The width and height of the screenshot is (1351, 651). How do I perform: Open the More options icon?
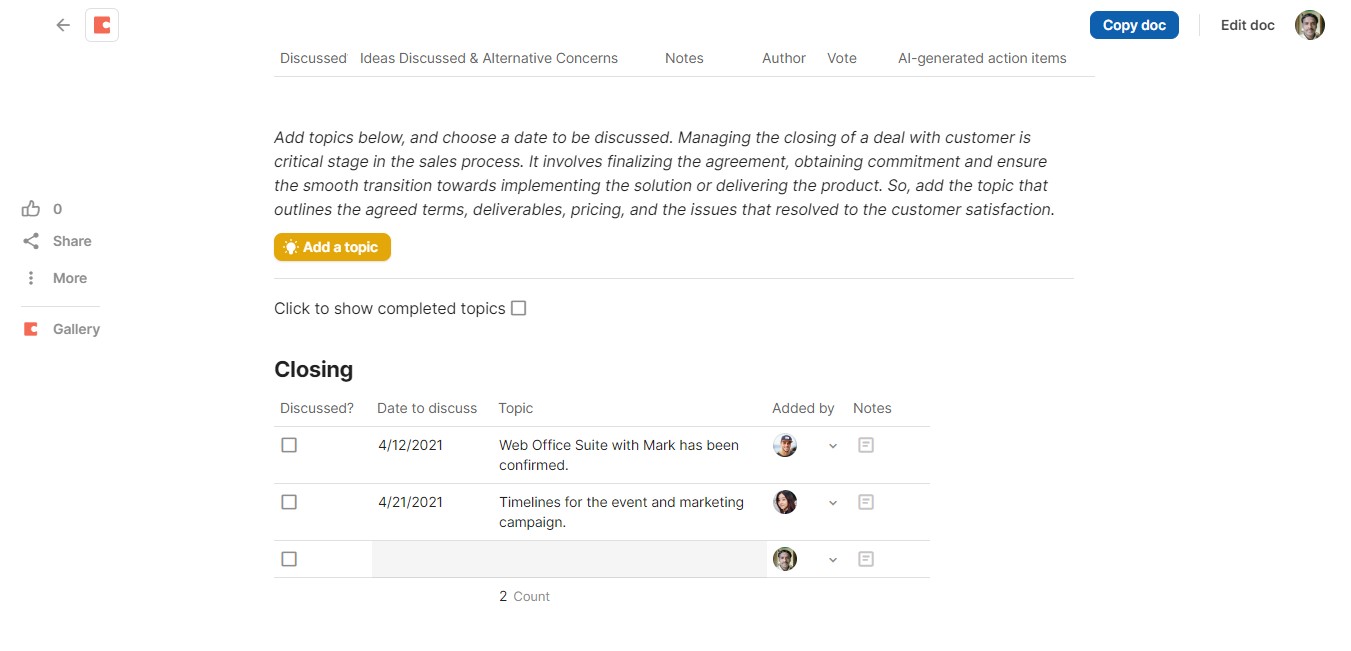coord(31,278)
